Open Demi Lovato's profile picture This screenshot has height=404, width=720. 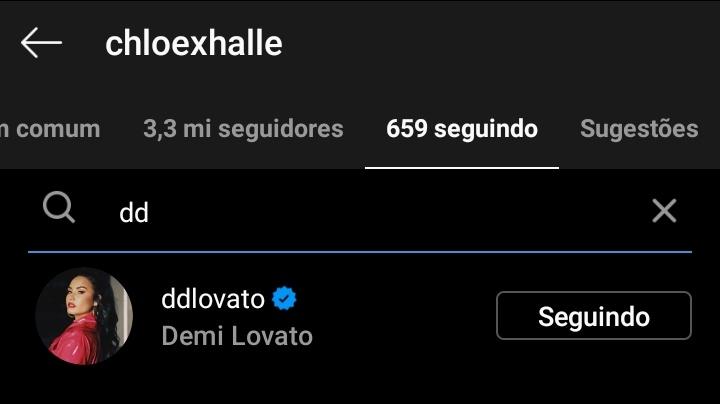pyautogui.click(x=84, y=316)
